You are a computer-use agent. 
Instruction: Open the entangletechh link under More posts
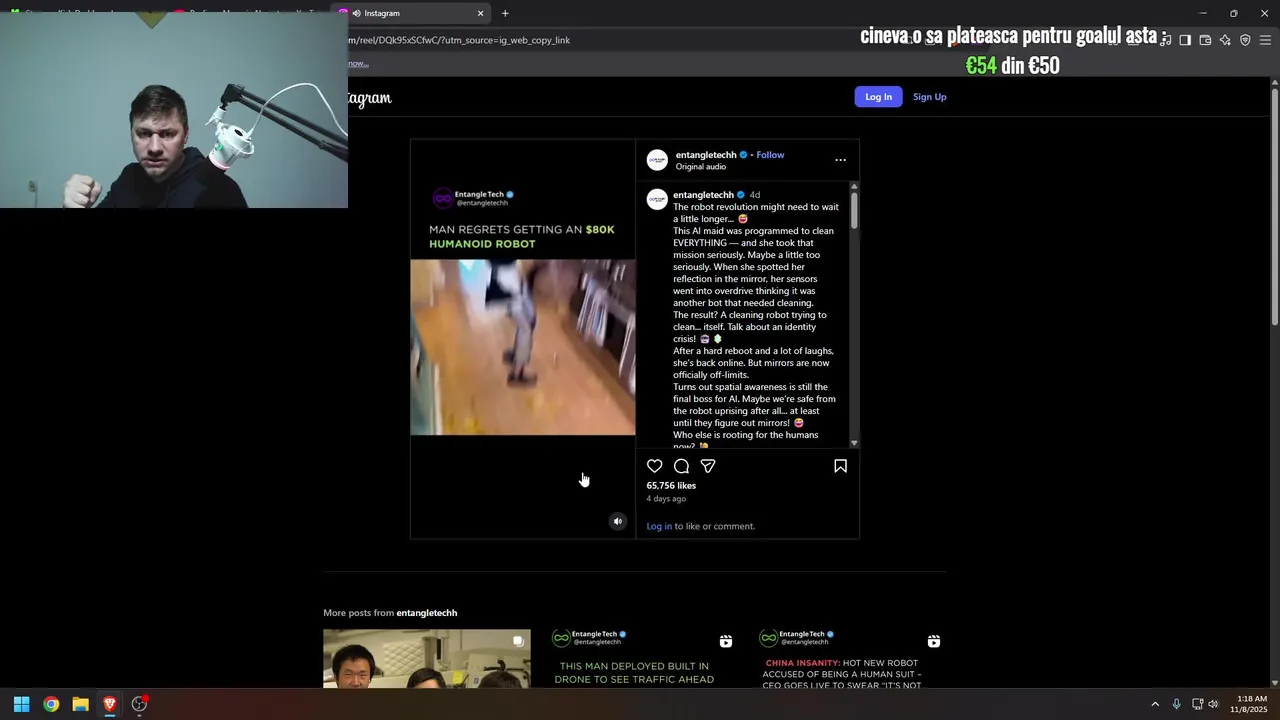(x=426, y=613)
